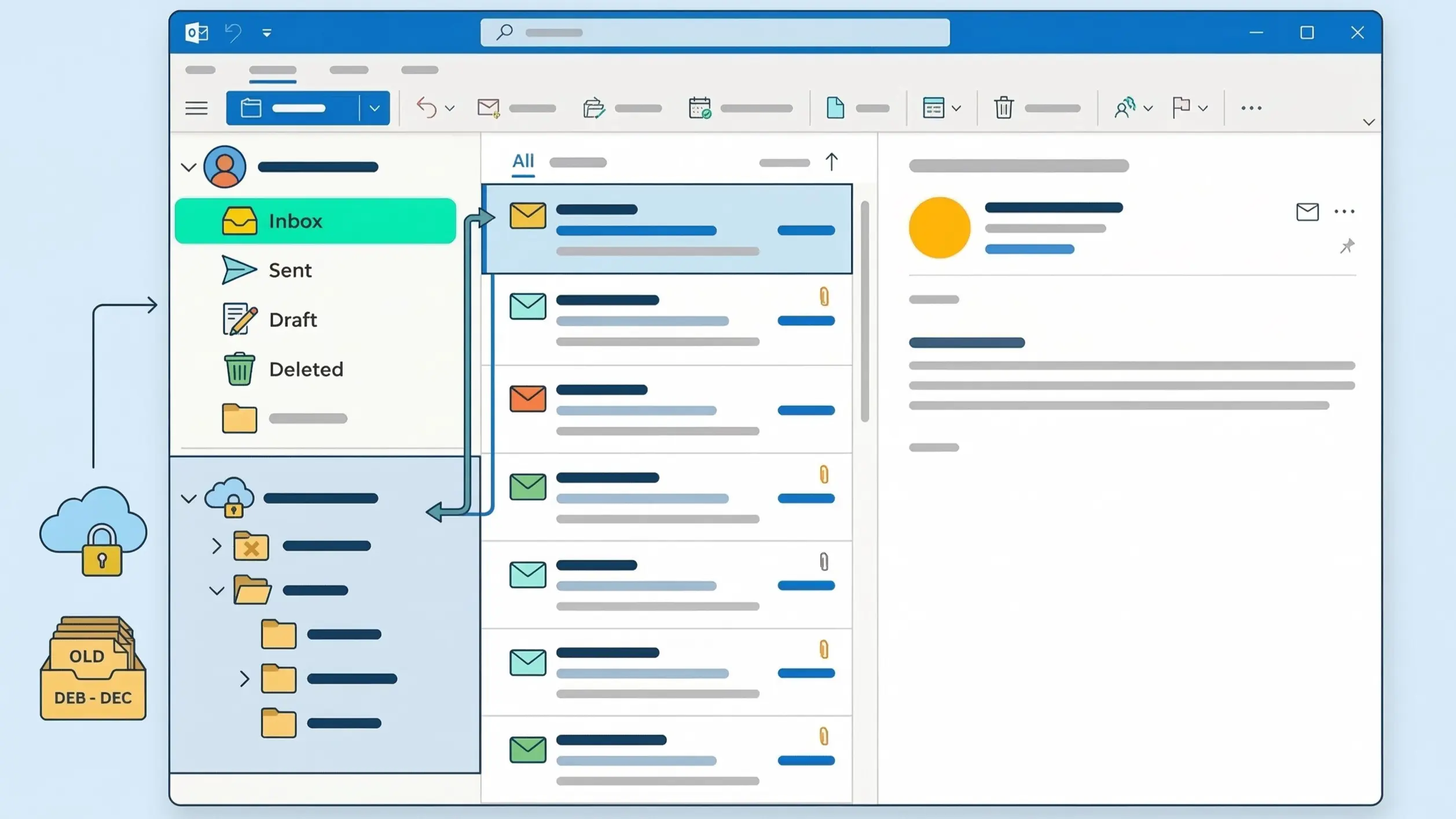Click the message list scrollbar

tap(864, 311)
